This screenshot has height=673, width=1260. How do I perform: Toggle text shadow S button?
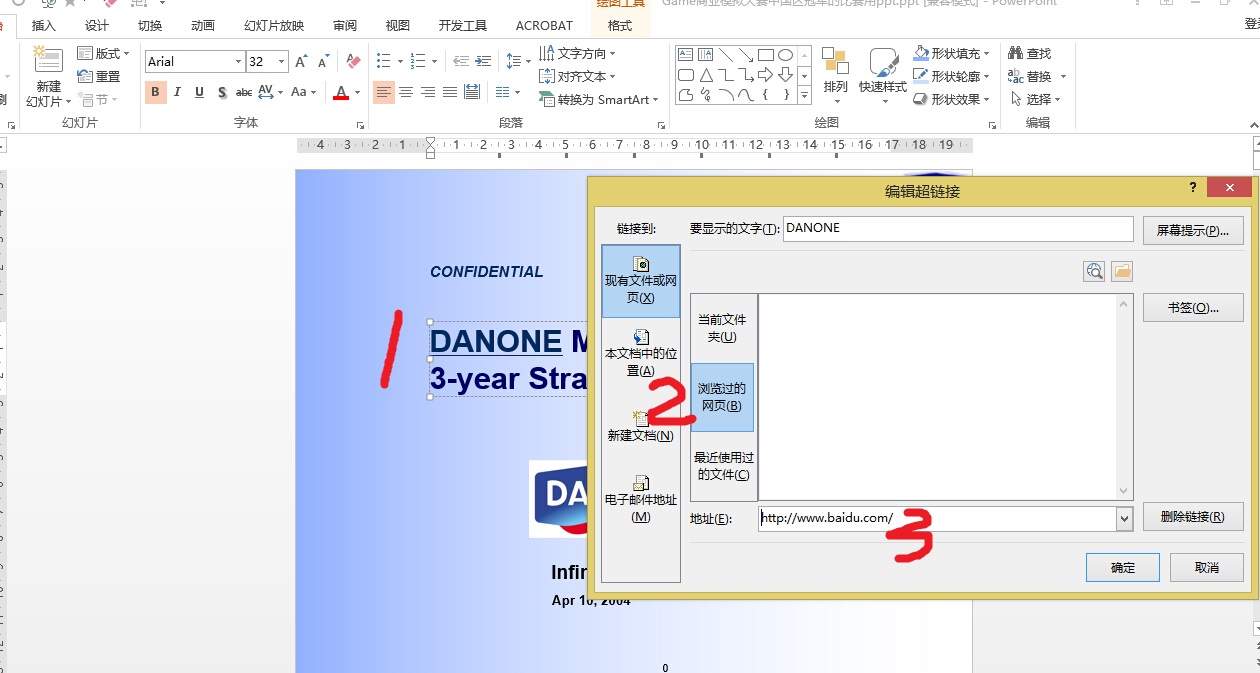pyautogui.click(x=221, y=92)
